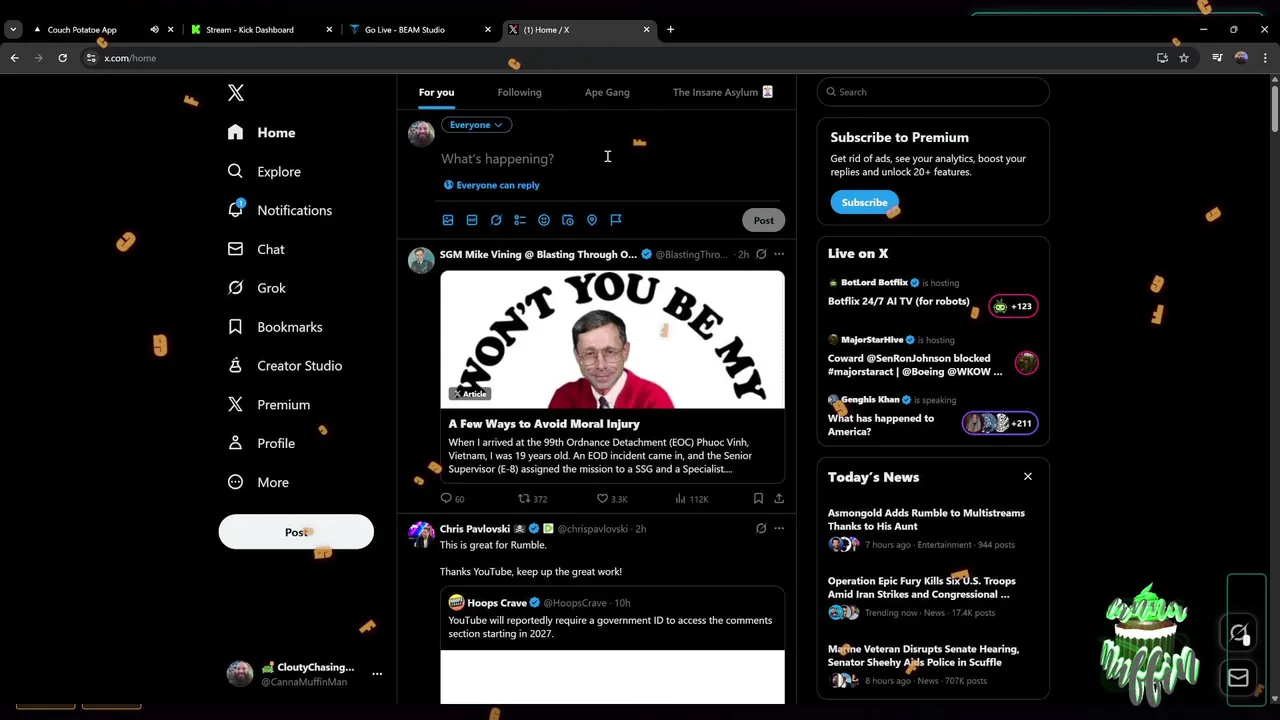Open Marine Veteran Disrupts Senate Hearing story
The image size is (1280, 720).
tap(933, 664)
